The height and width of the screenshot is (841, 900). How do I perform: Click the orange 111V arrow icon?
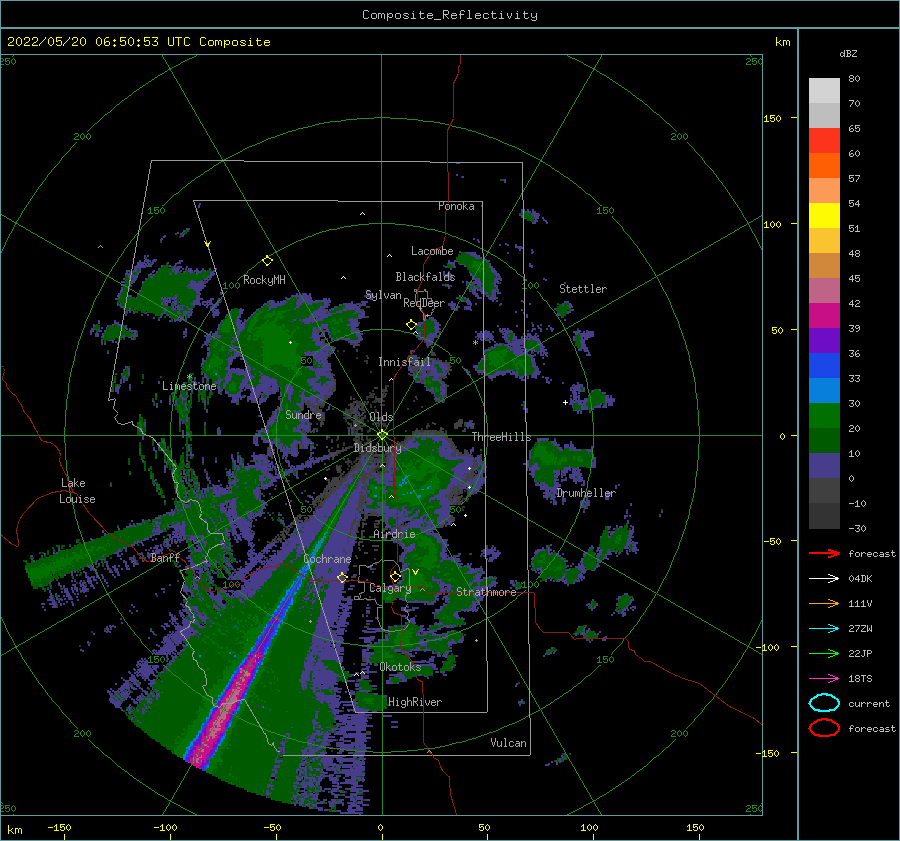point(824,603)
